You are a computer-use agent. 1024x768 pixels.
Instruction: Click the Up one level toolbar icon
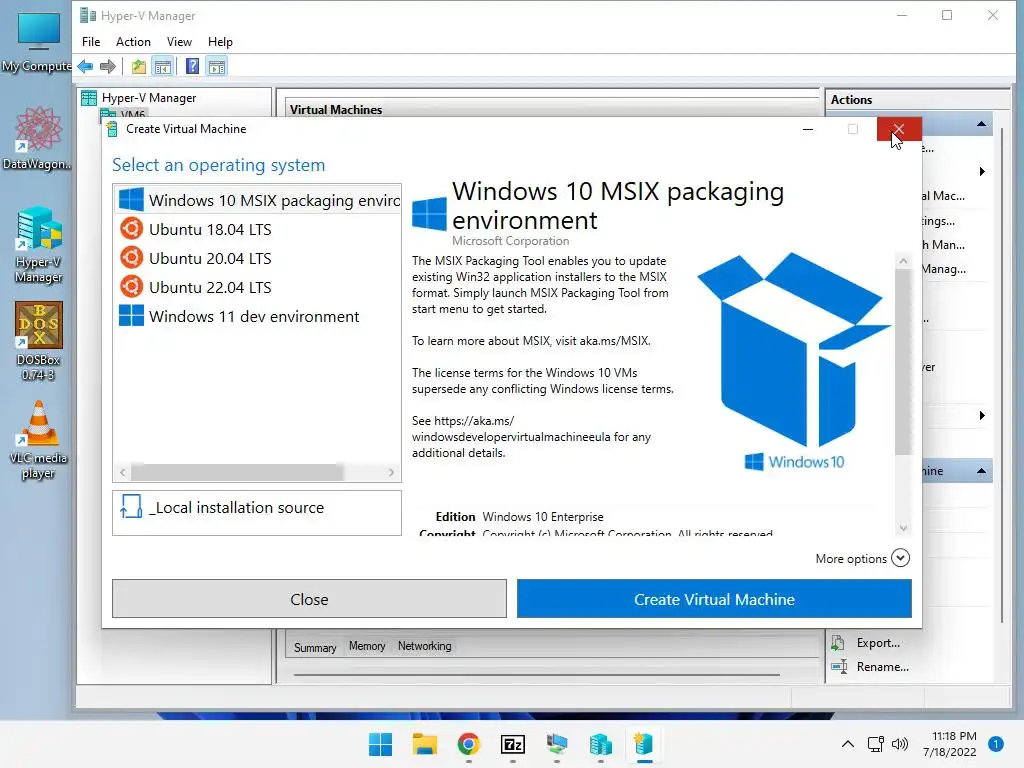(x=138, y=66)
